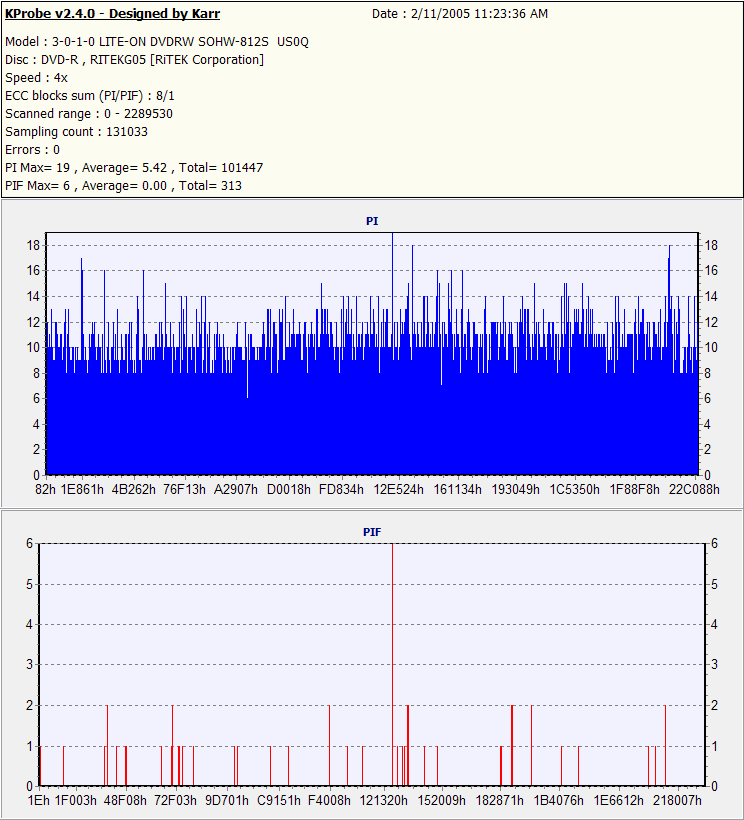Click PIF axis label 182871h
The width and height of the screenshot is (744, 820).
[499, 801]
